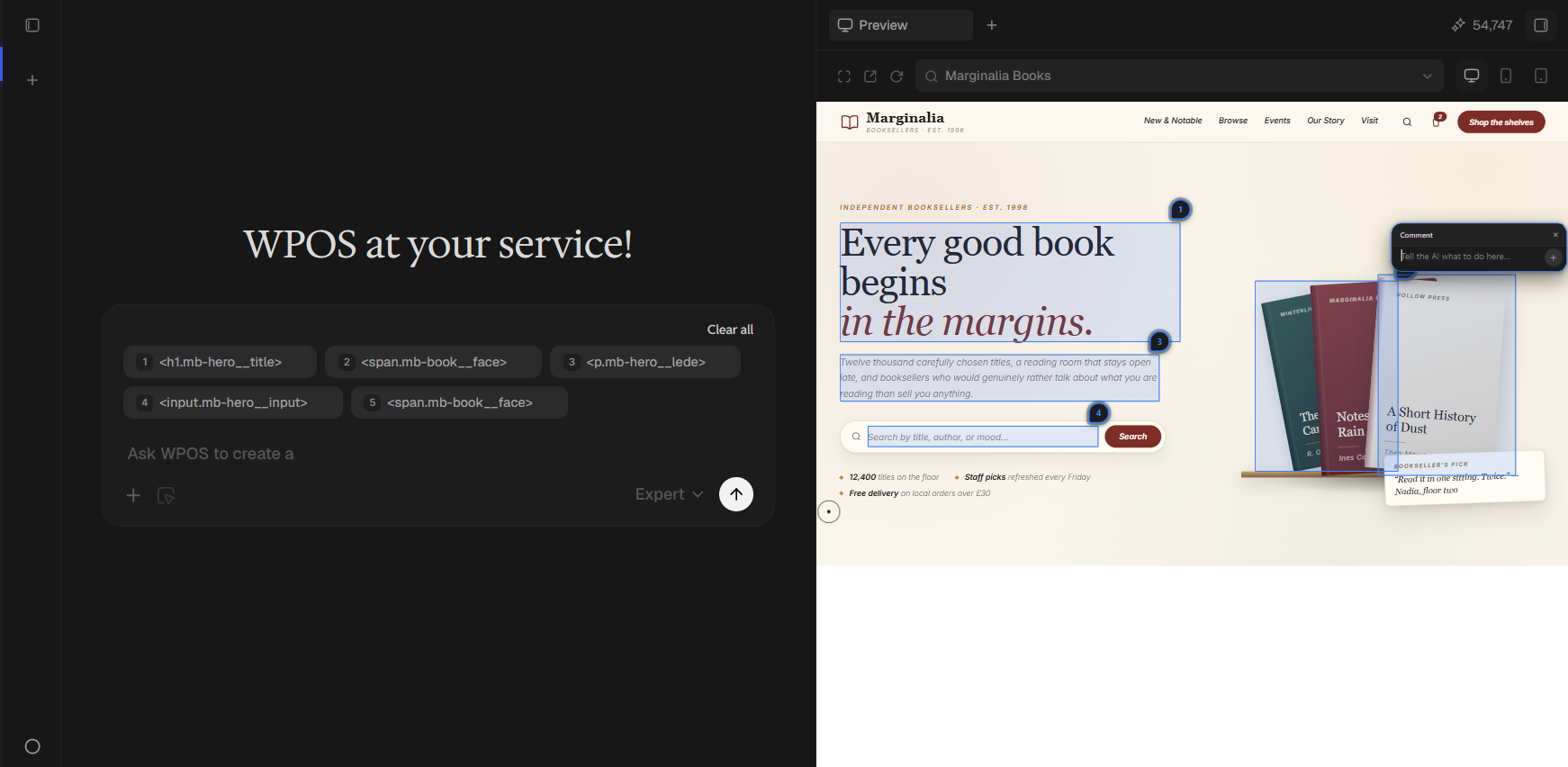Click the sparkle credits counter 54,747
The image size is (1568, 767).
pyautogui.click(x=1482, y=25)
